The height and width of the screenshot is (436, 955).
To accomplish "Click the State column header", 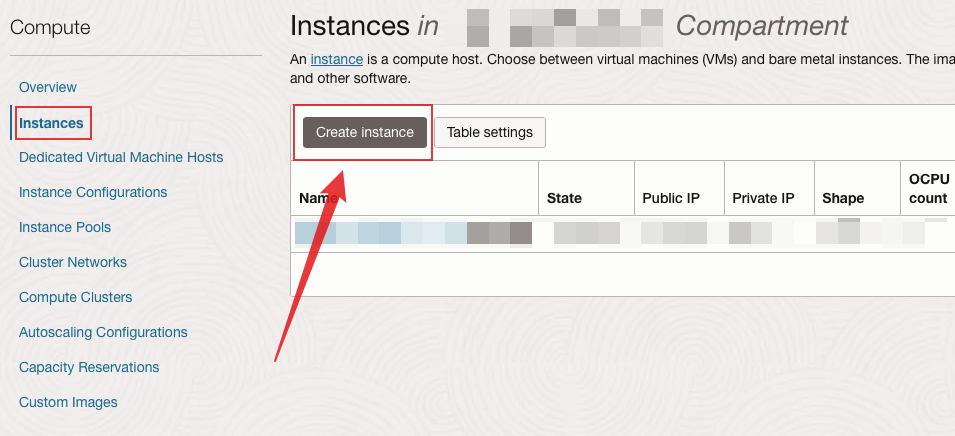I will pos(564,198).
